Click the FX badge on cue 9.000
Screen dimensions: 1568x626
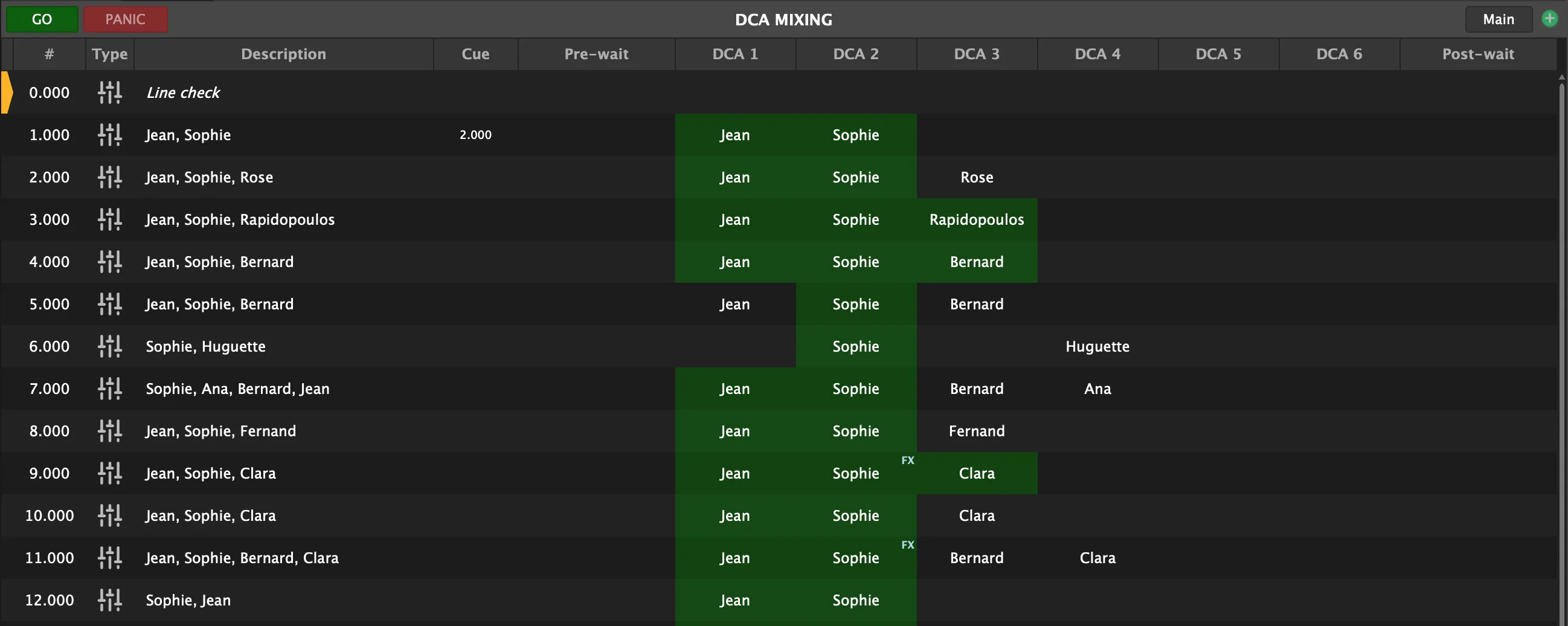click(x=908, y=460)
